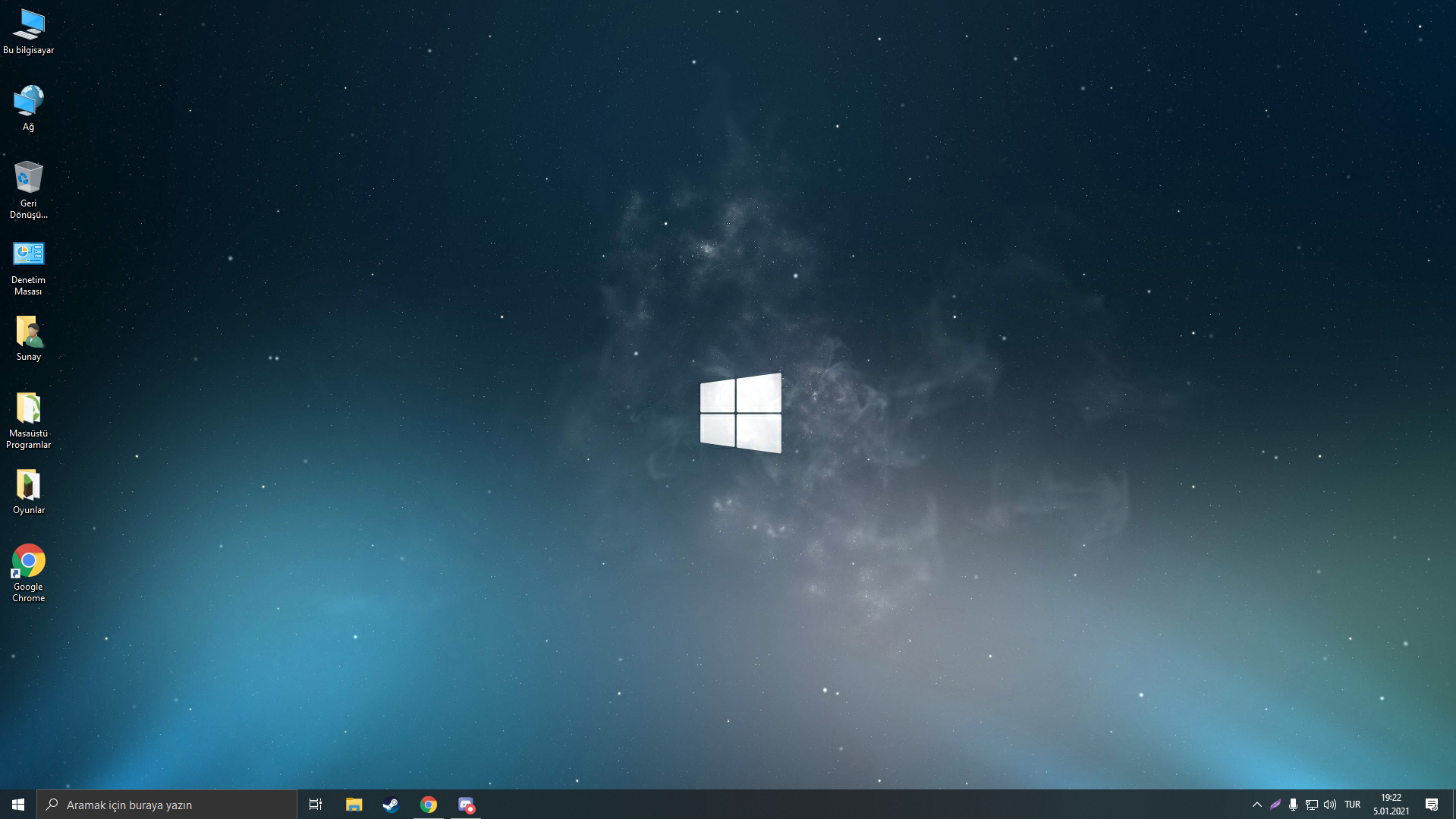Select the Ağ network desktop icon
Viewport: 1456px width, 819px height.
point(29,108)
